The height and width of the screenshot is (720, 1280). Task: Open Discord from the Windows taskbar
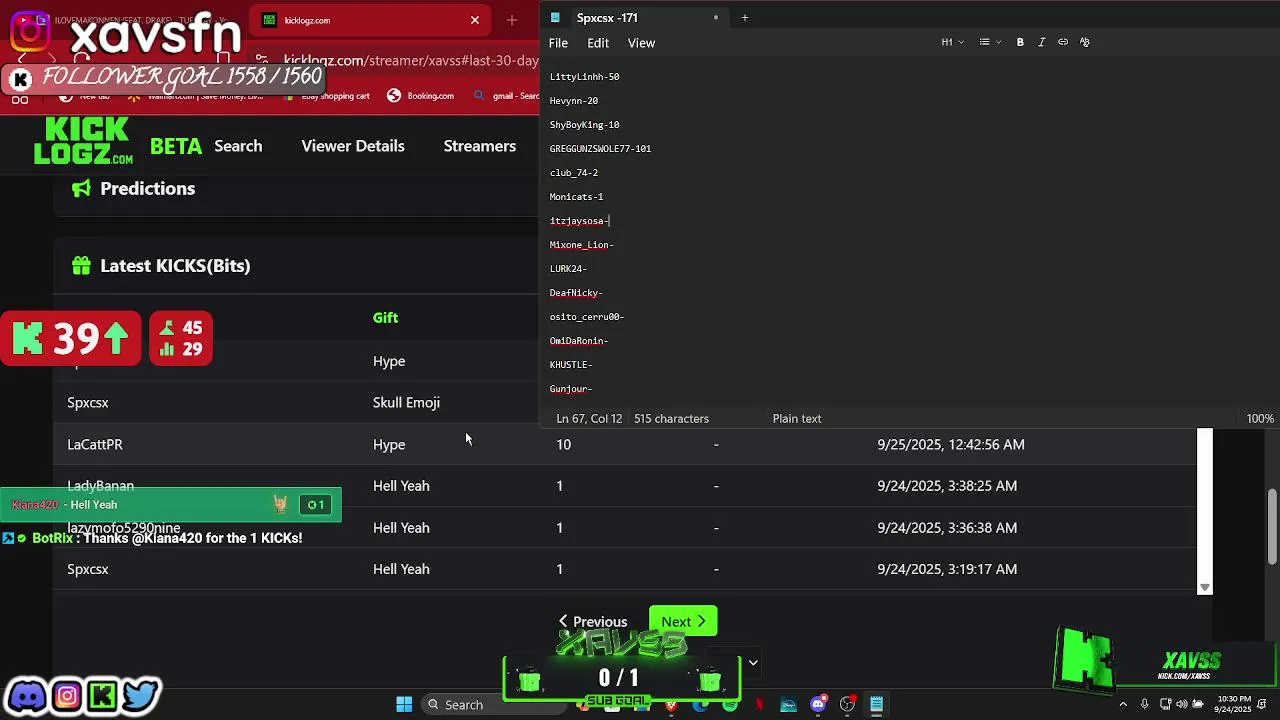818,705
